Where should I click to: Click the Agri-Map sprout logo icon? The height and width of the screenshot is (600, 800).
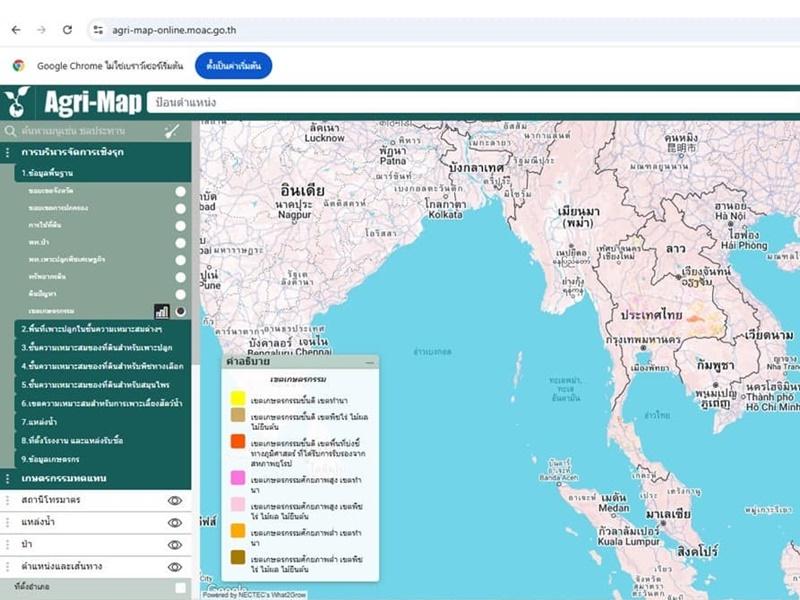pyautogui.click(x=17, y=101)
